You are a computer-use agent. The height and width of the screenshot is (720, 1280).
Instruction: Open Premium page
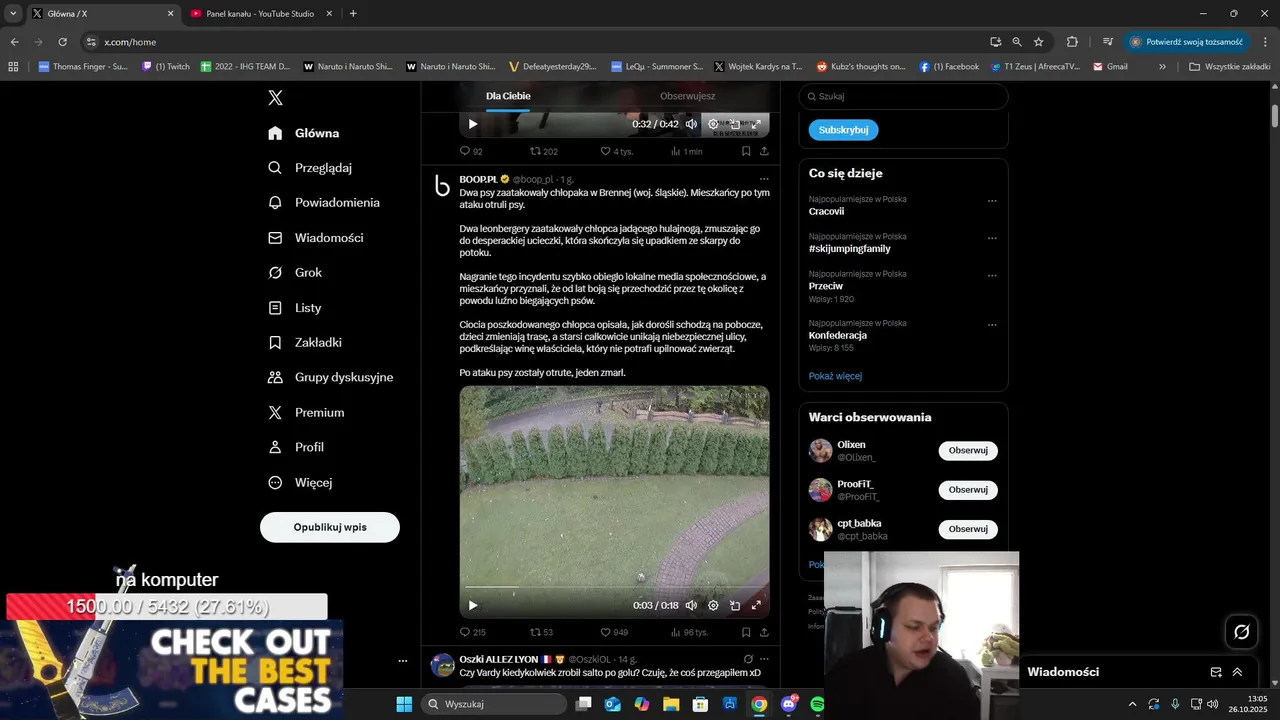point(306,413)
